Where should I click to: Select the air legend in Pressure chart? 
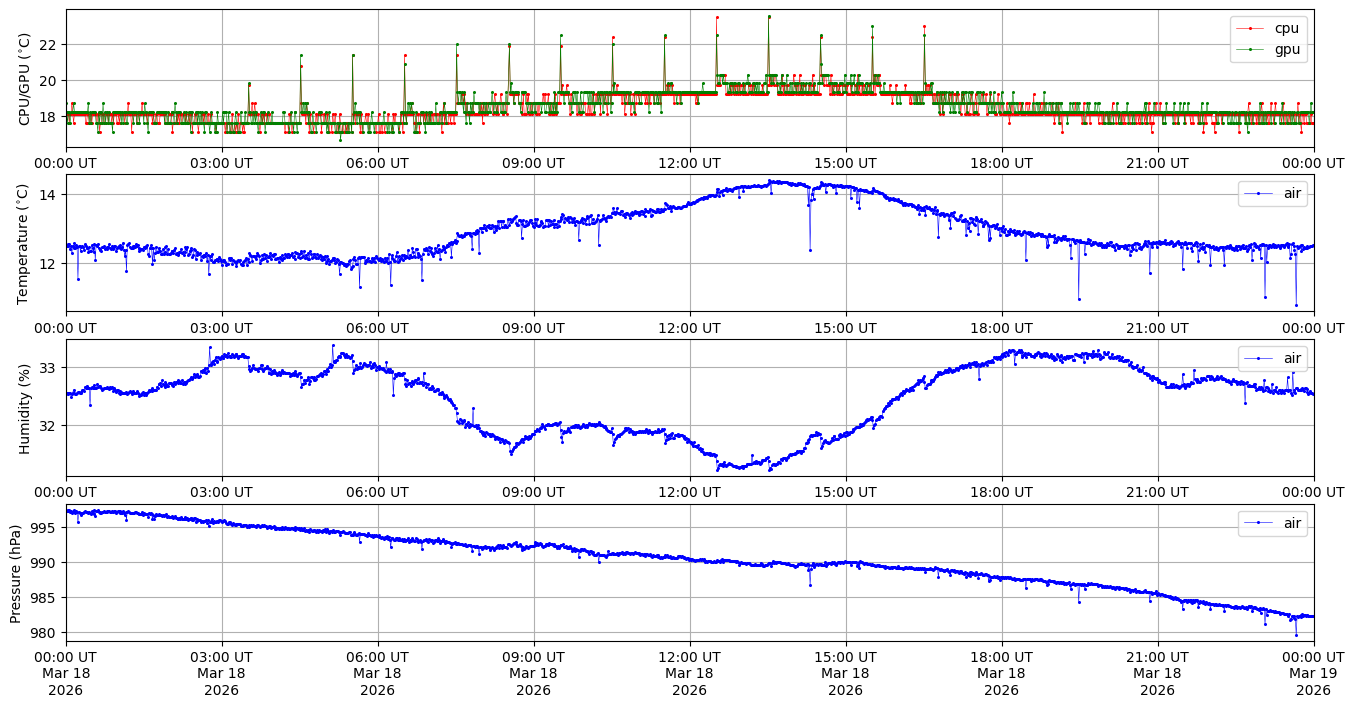[1293, 523]
